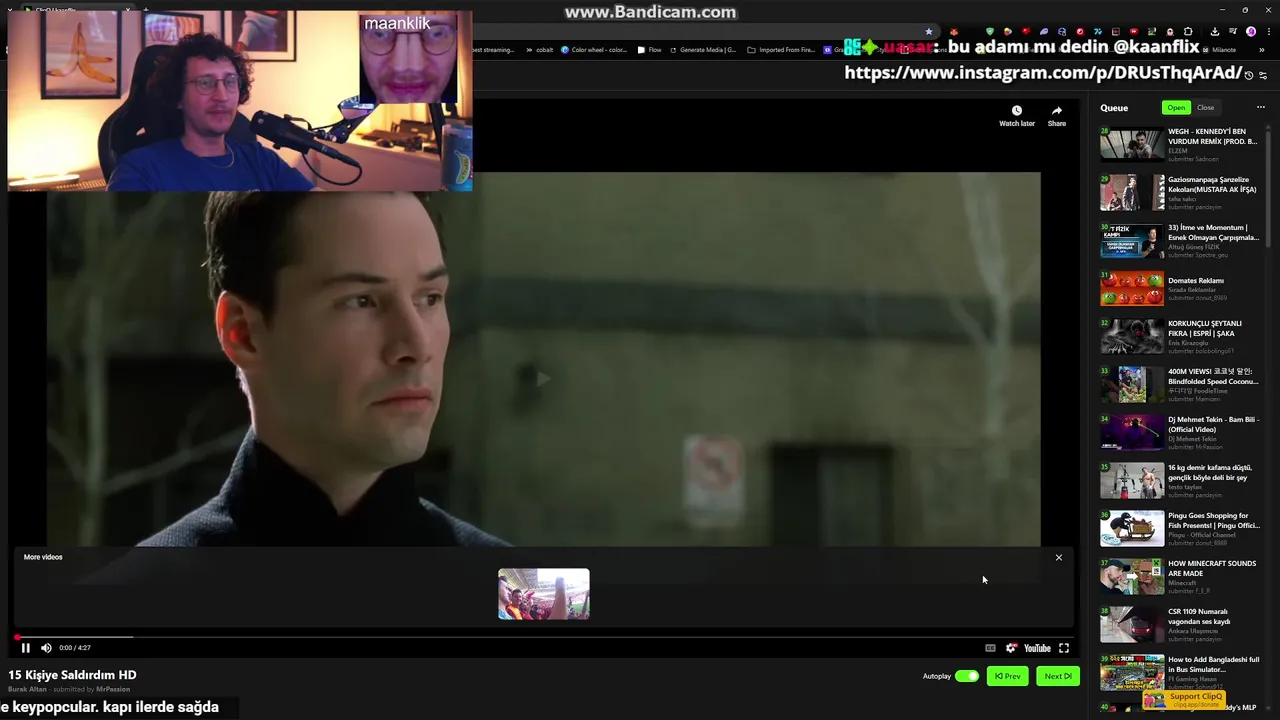Select the İtme ve Momentum clip in the queue
1280x720 pixels.
coord(1180,241)
